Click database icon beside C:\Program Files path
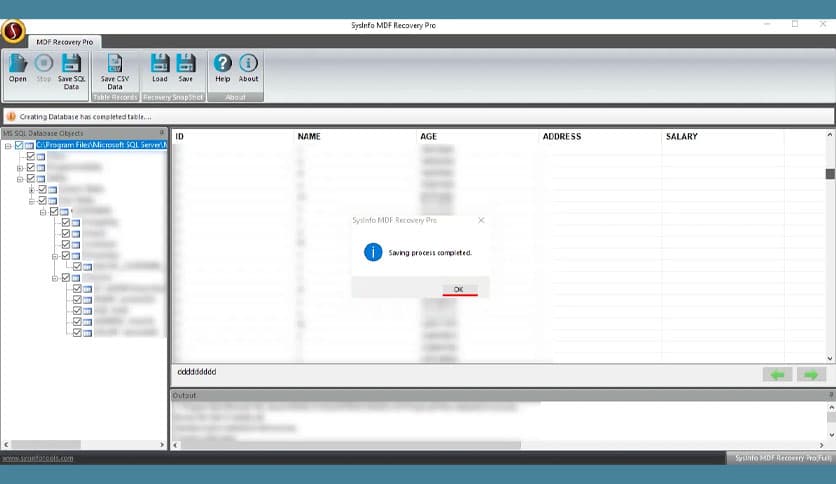836x484 pixels. click(x=29, y=146)
